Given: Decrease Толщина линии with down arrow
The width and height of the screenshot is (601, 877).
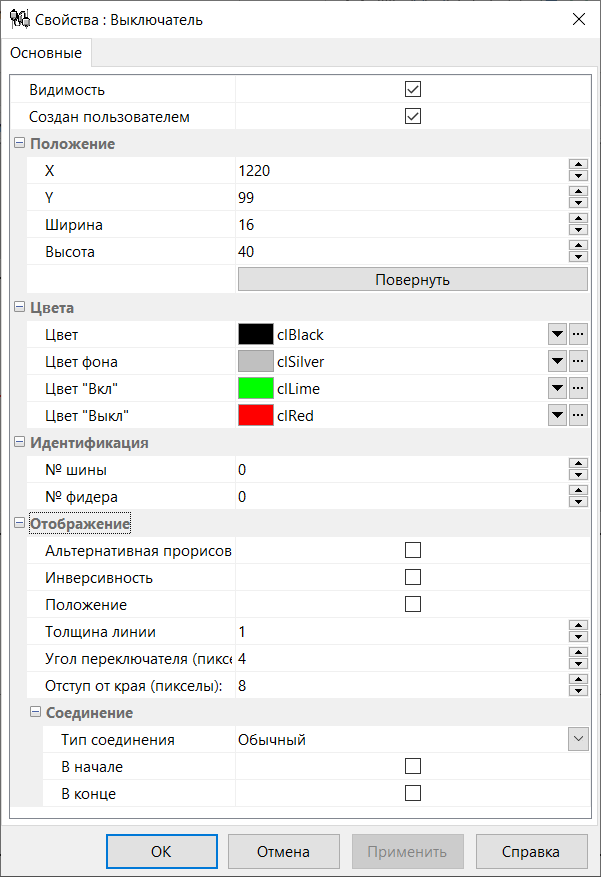Looking at the screenshot, I should [x=578, y=637].
